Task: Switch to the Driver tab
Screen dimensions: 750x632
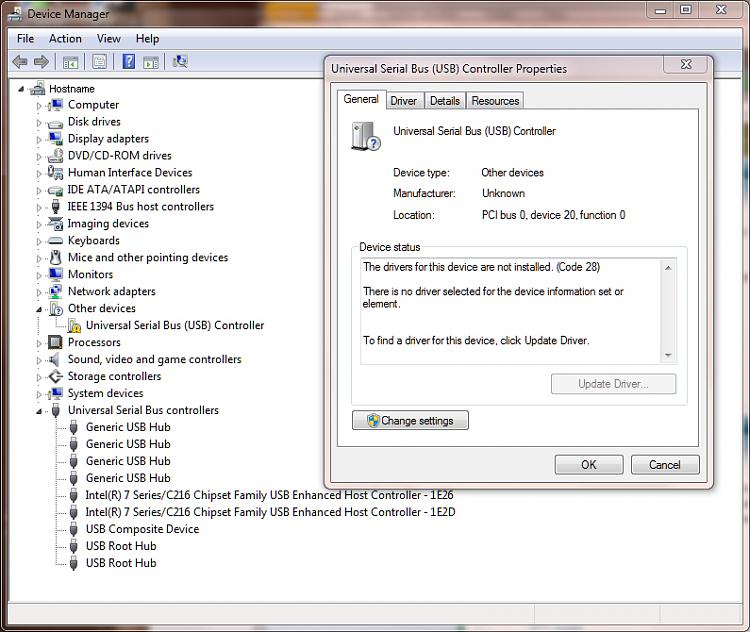Action: click(x=404, y=101)
